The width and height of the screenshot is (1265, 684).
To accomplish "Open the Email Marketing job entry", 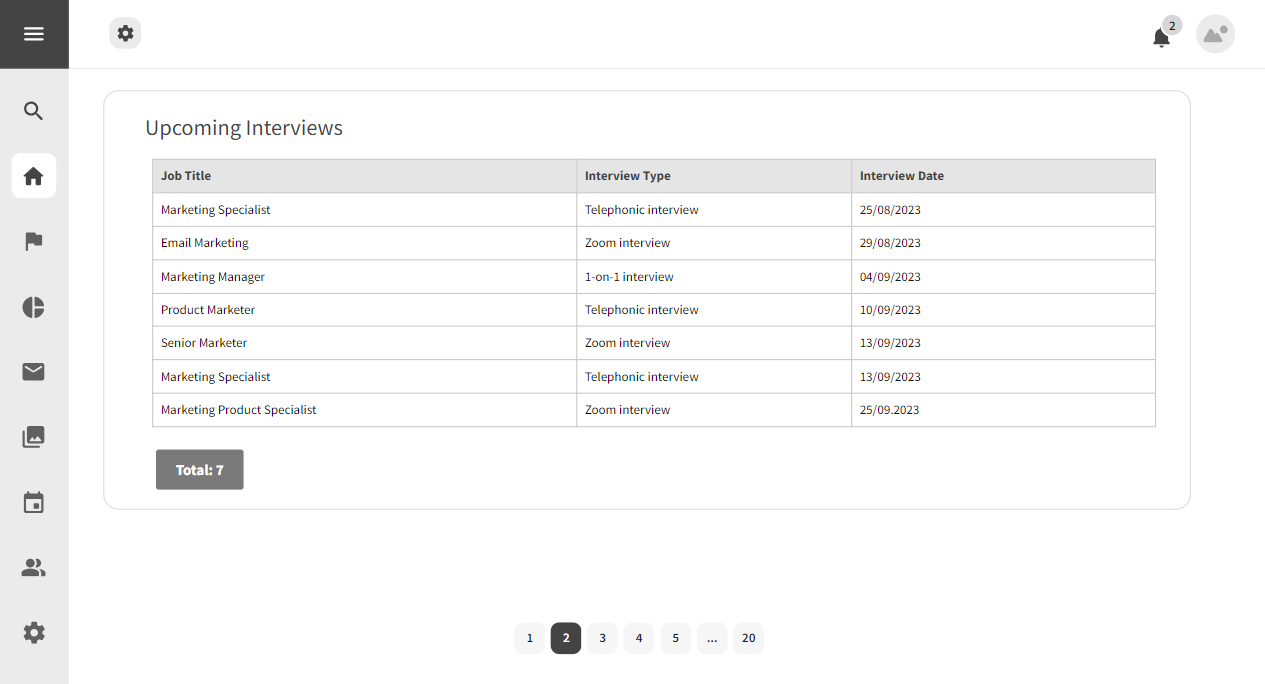I will click(x=204, y=242).
